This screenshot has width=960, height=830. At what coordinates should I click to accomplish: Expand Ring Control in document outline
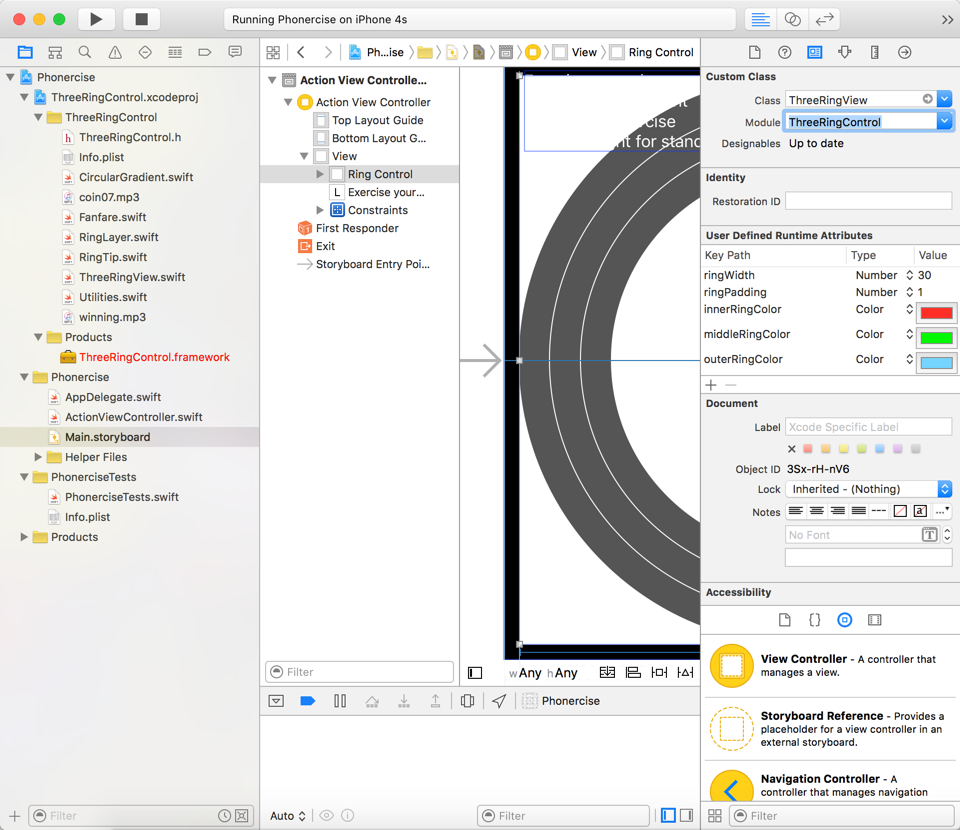click(320, 174)
